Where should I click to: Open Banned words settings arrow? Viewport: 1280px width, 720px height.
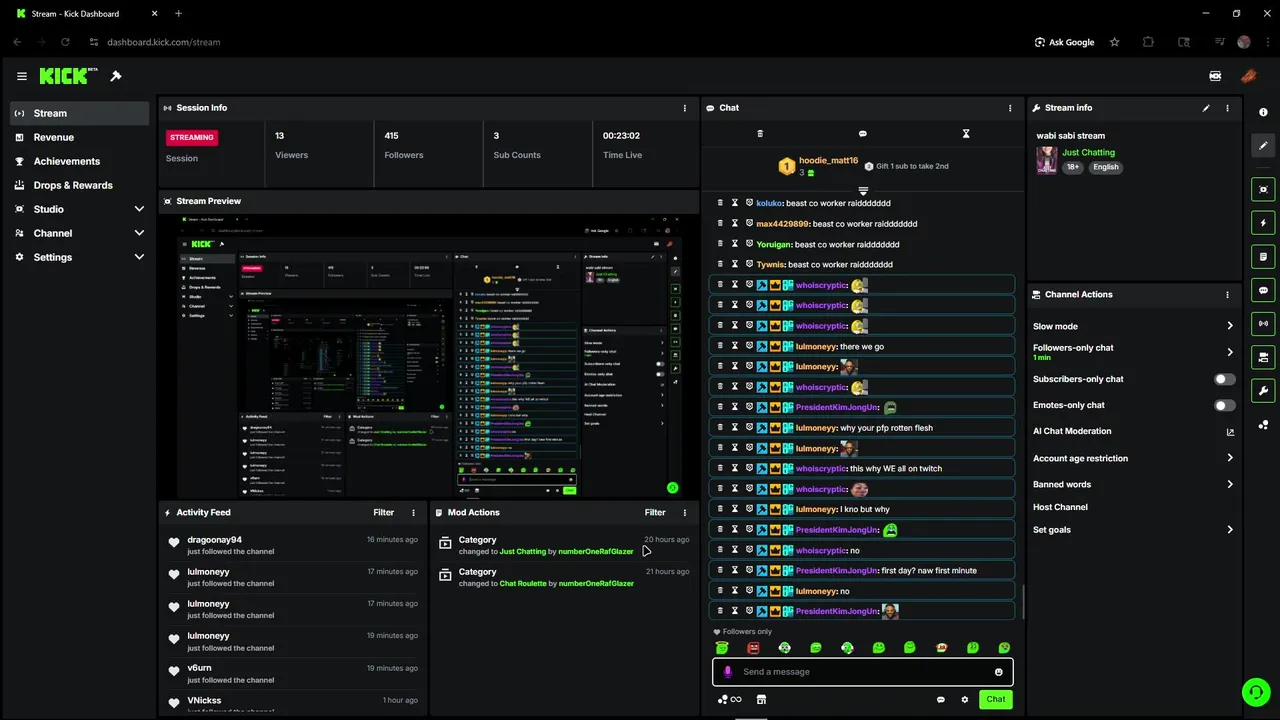pos(1230,484)
